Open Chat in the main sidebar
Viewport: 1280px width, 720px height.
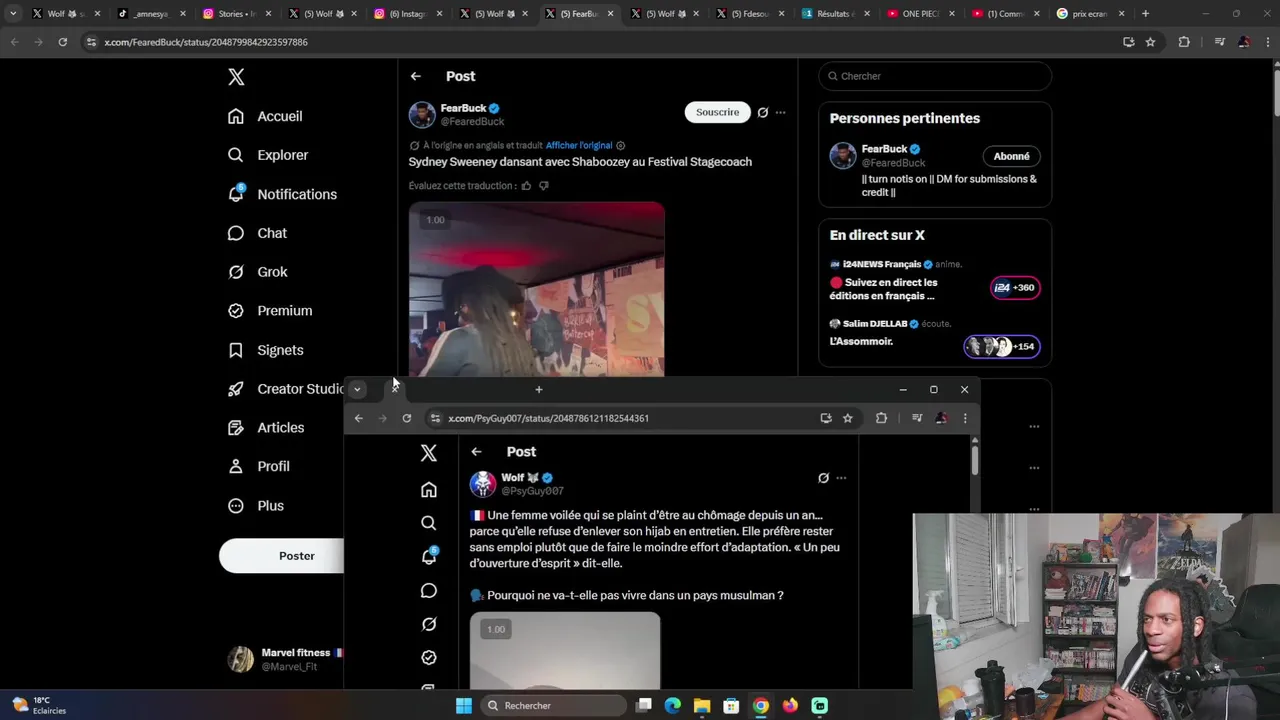(x=257, y=233)
